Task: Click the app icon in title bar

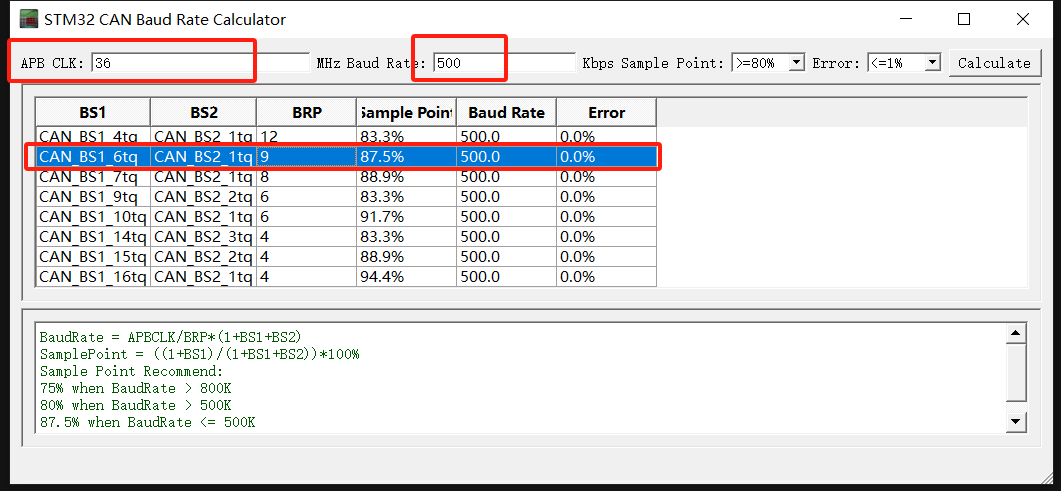Action: coord(28,19)
